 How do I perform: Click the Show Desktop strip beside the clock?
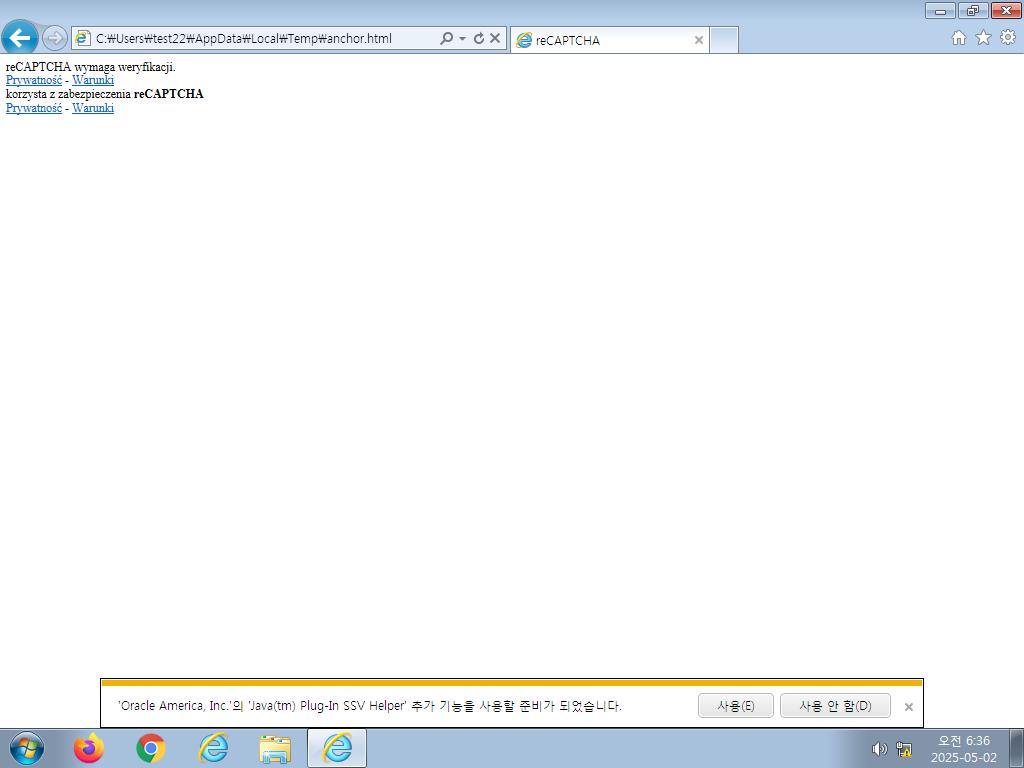1017,748
